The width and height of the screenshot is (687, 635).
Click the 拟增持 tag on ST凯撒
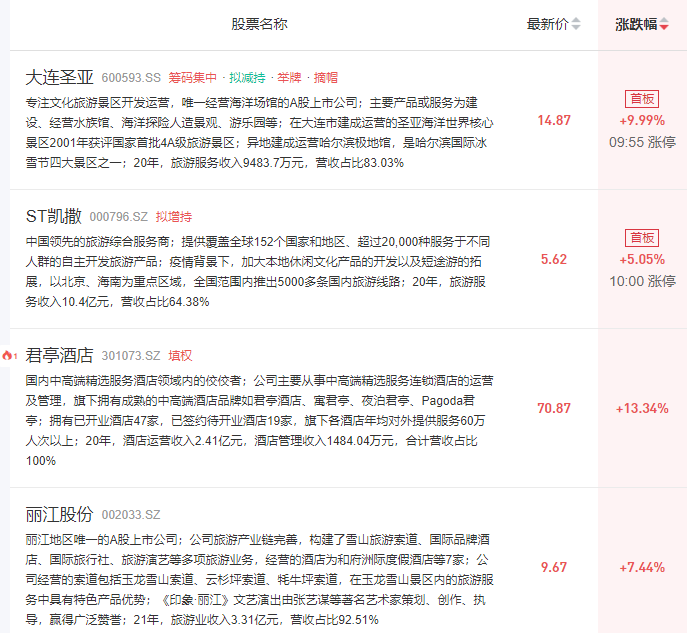[174, 217]
